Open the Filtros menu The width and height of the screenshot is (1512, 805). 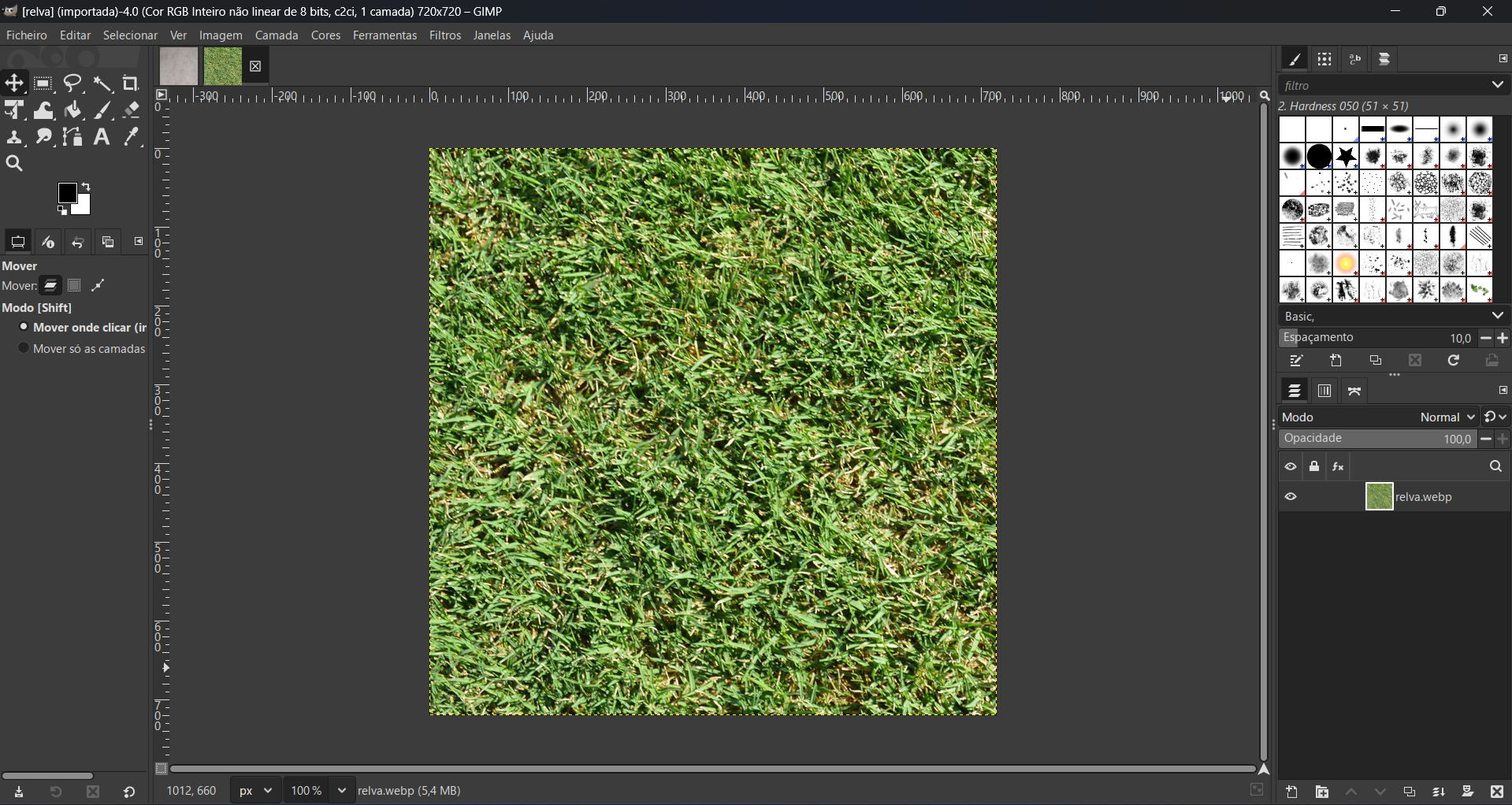[x=445, y=36]
